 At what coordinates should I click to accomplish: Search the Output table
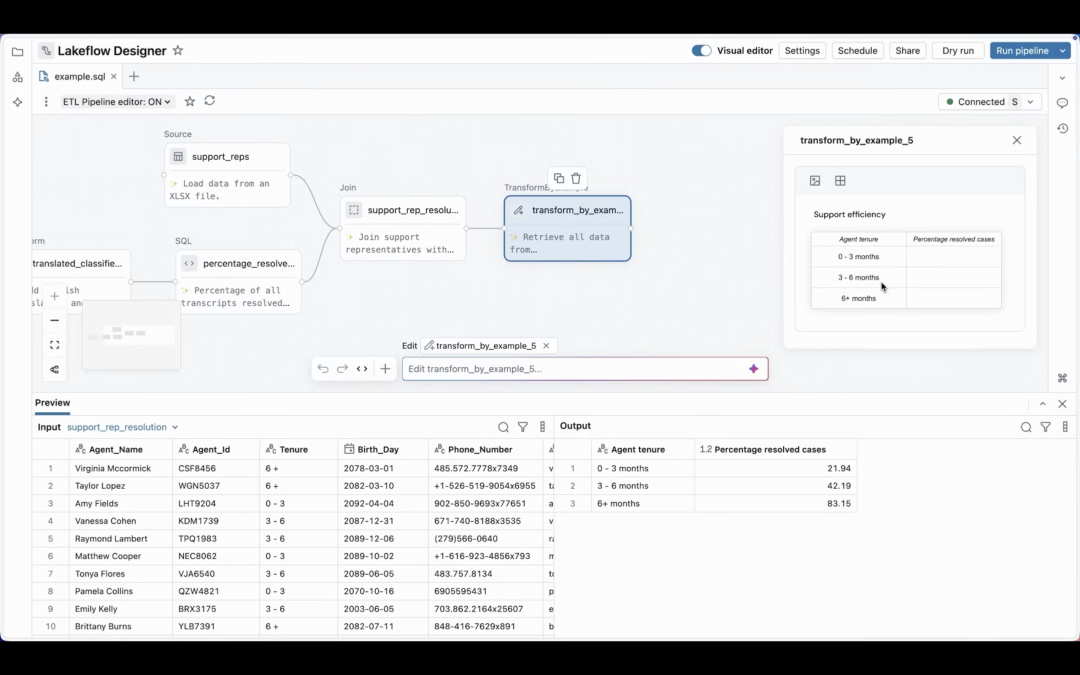[x=1026, y=427]
